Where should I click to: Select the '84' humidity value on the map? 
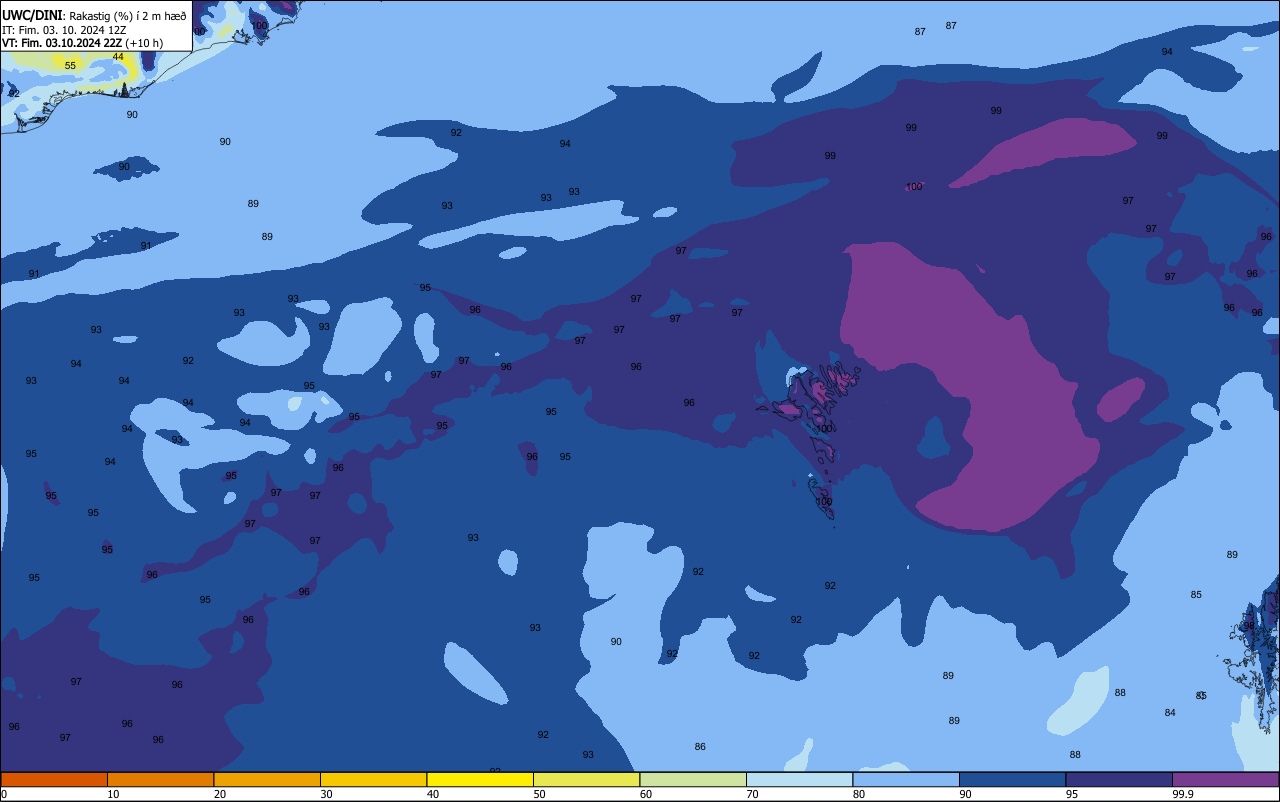click(1170, 713)
